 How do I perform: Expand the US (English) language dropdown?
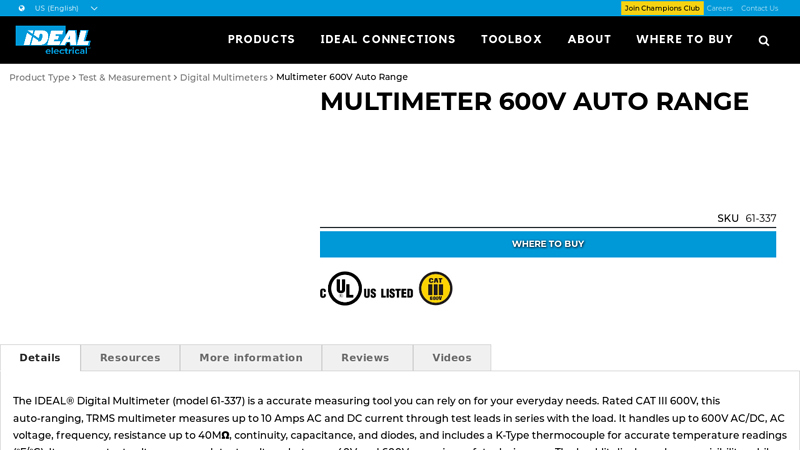point(66,8)
